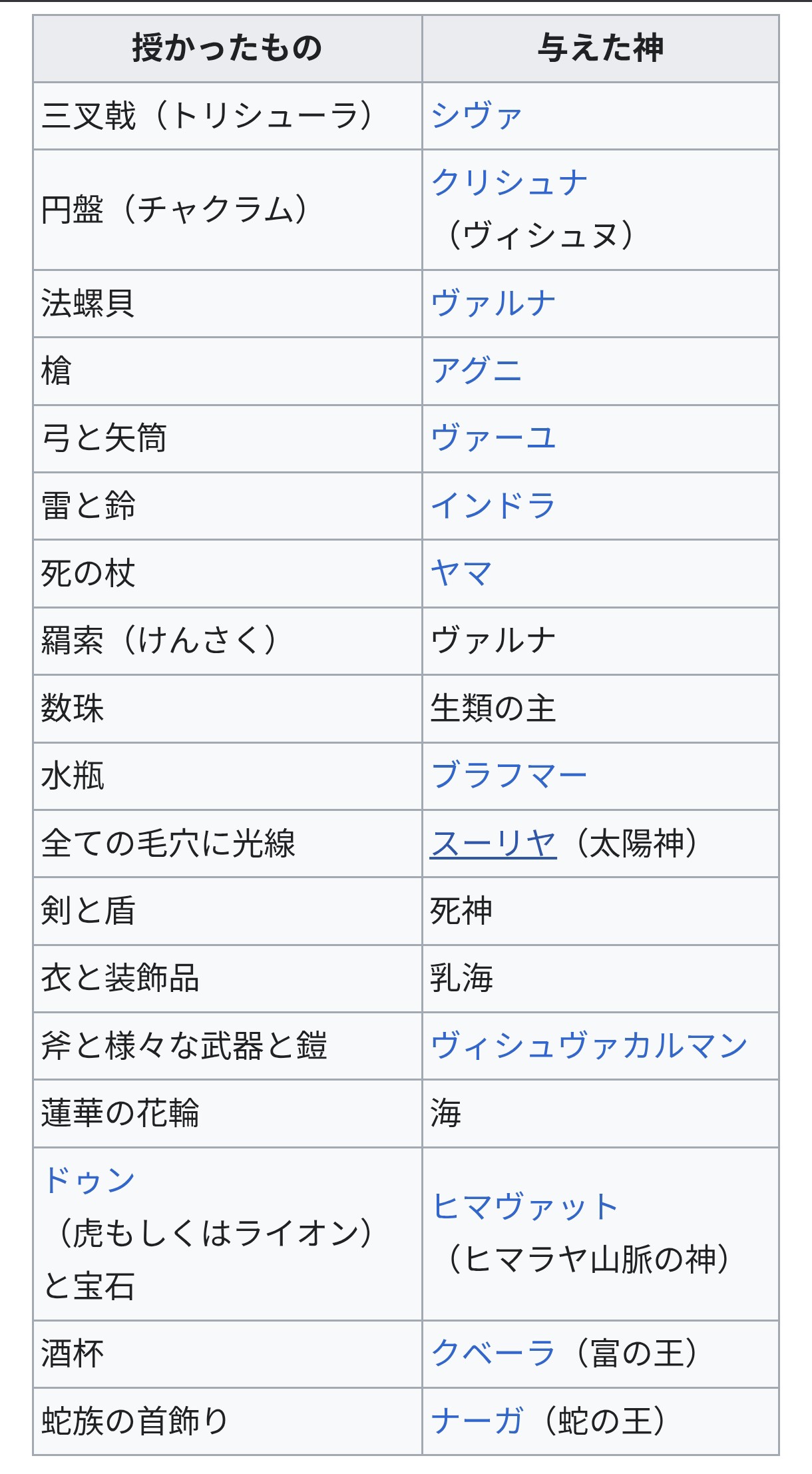Open the インドラ link
Image resolution: width=812 pixels, height=1474 pixels.
click(493, 505)
